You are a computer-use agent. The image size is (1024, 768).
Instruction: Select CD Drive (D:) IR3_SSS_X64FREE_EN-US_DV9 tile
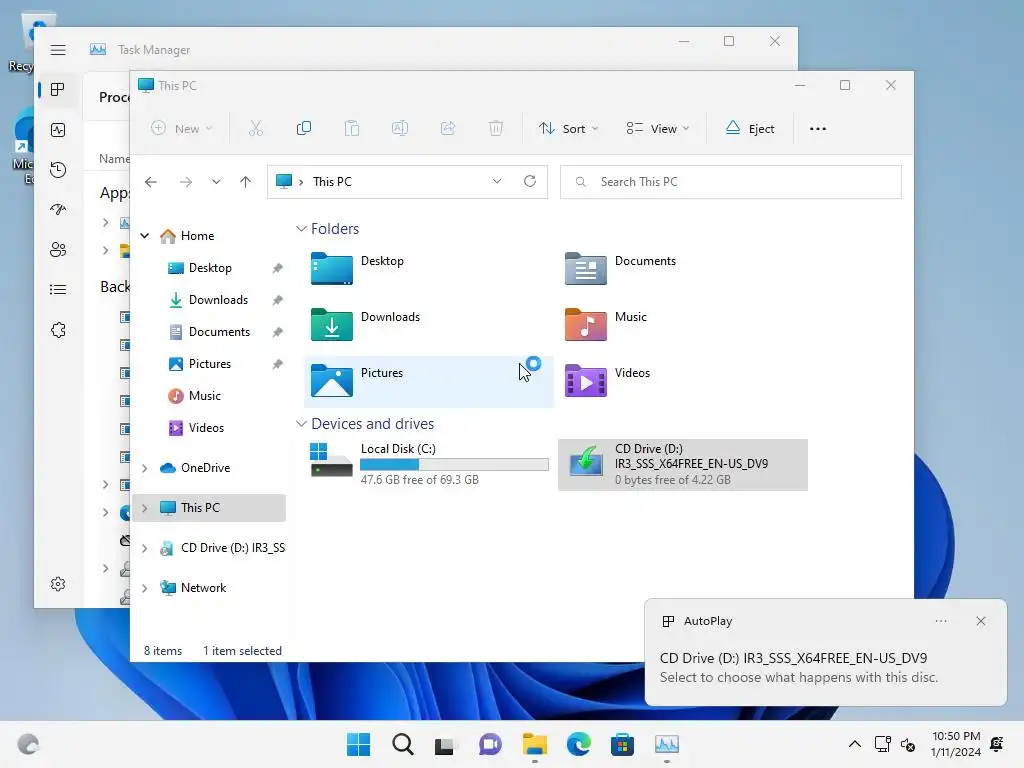683,464
